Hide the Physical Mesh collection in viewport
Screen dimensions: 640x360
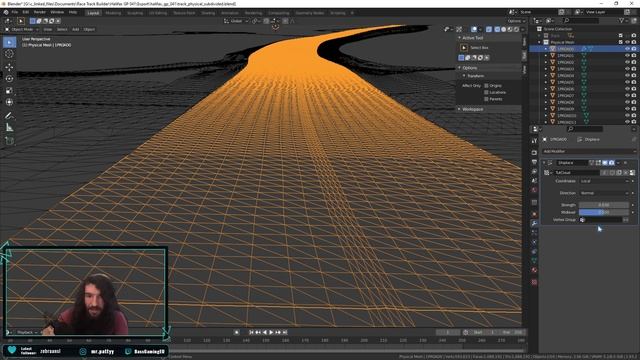point(627,42)
